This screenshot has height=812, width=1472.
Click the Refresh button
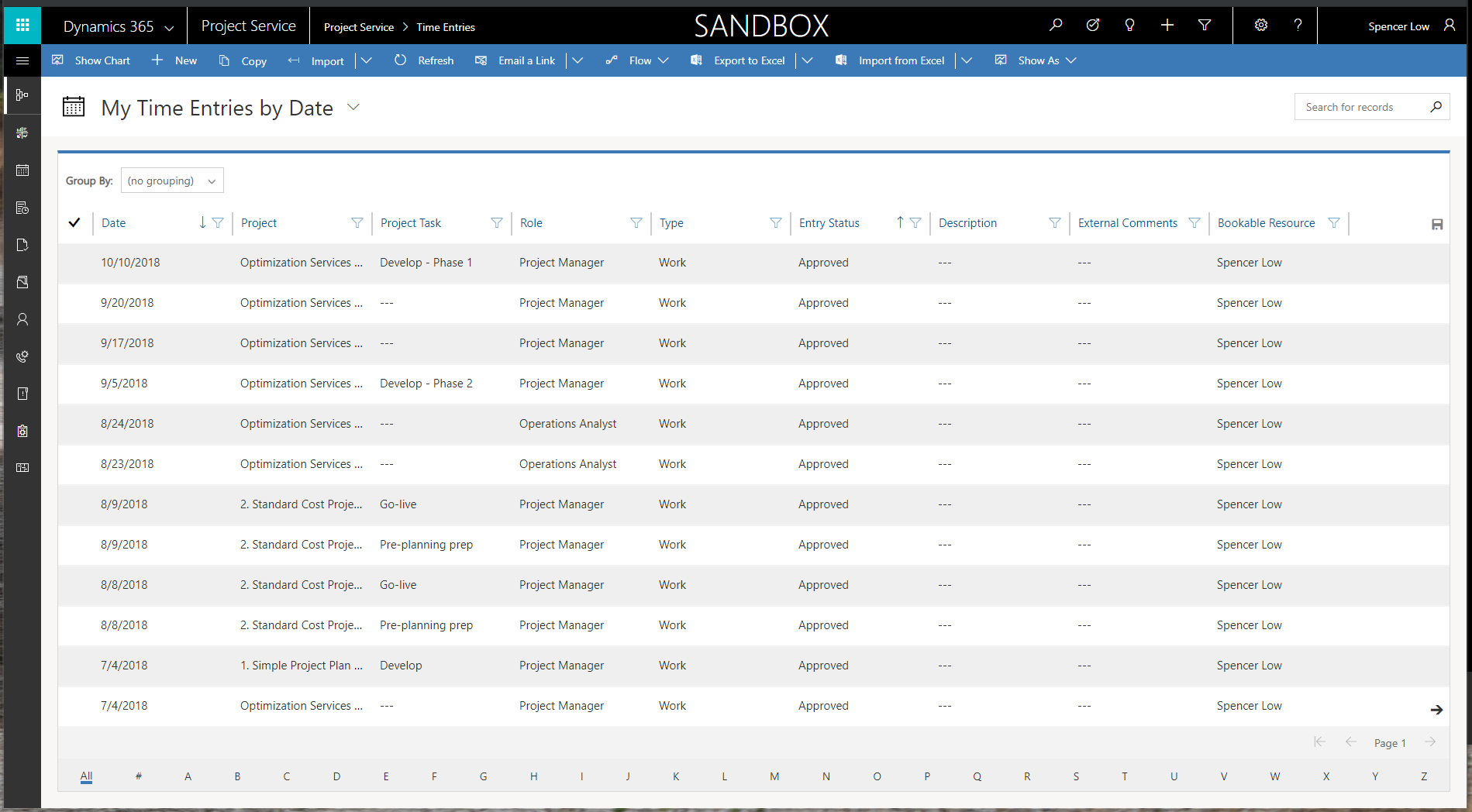(x=424, y=60)
